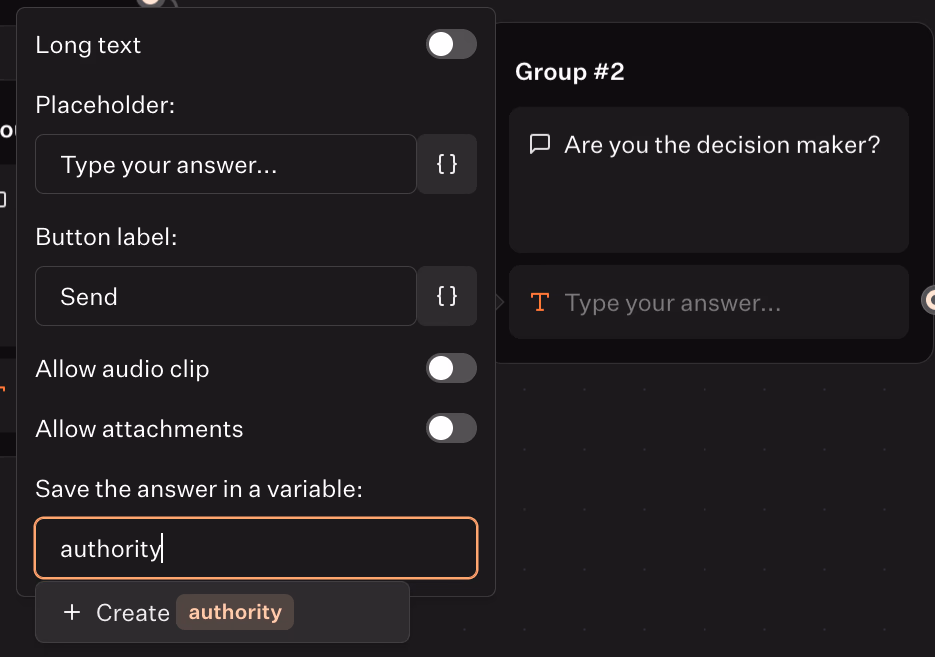935x657 pixels.
Task: Turn on Allow audio clip switch
Action: 451,369
